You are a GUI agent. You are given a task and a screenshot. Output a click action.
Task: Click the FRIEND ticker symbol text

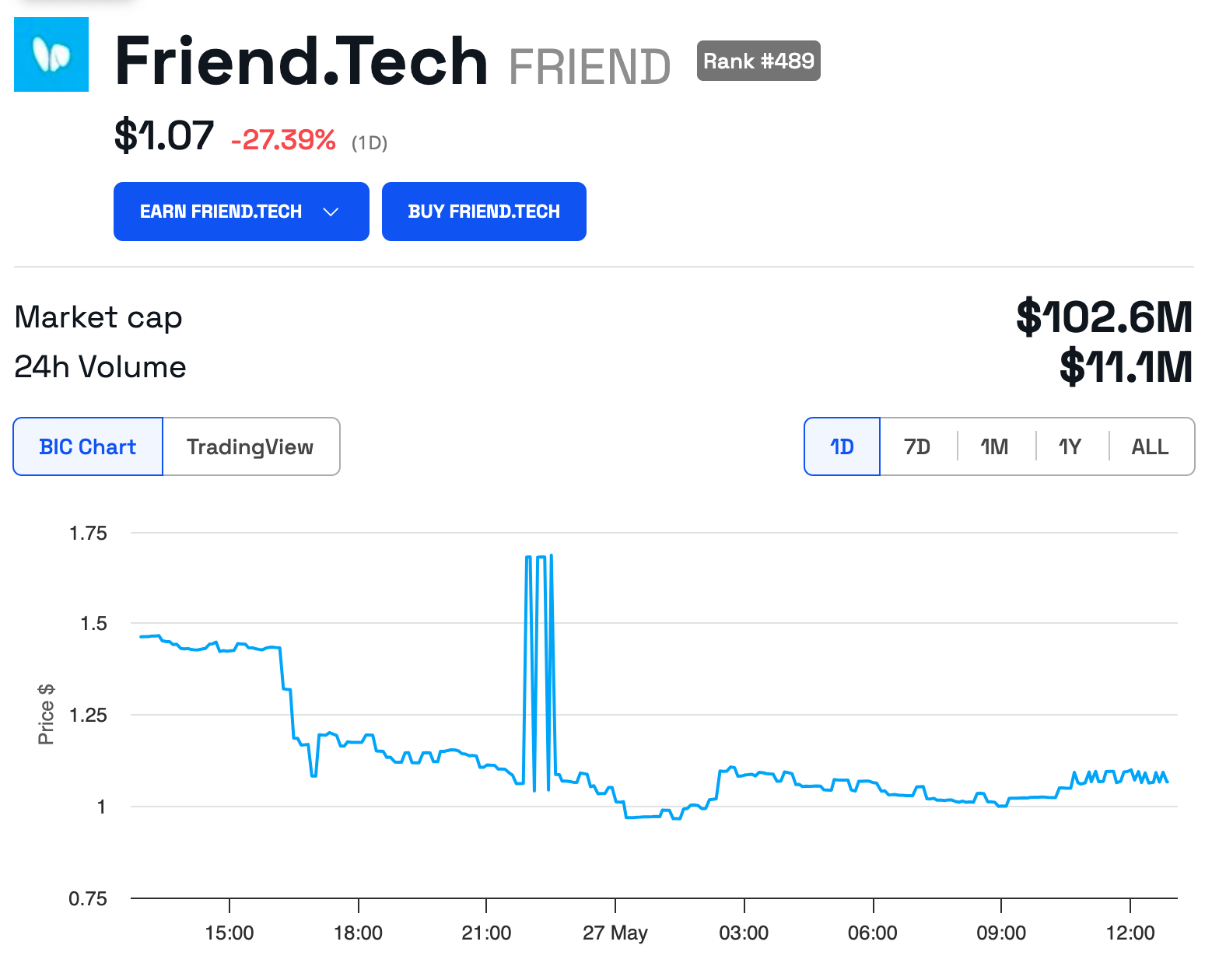[x=590, y=67]
